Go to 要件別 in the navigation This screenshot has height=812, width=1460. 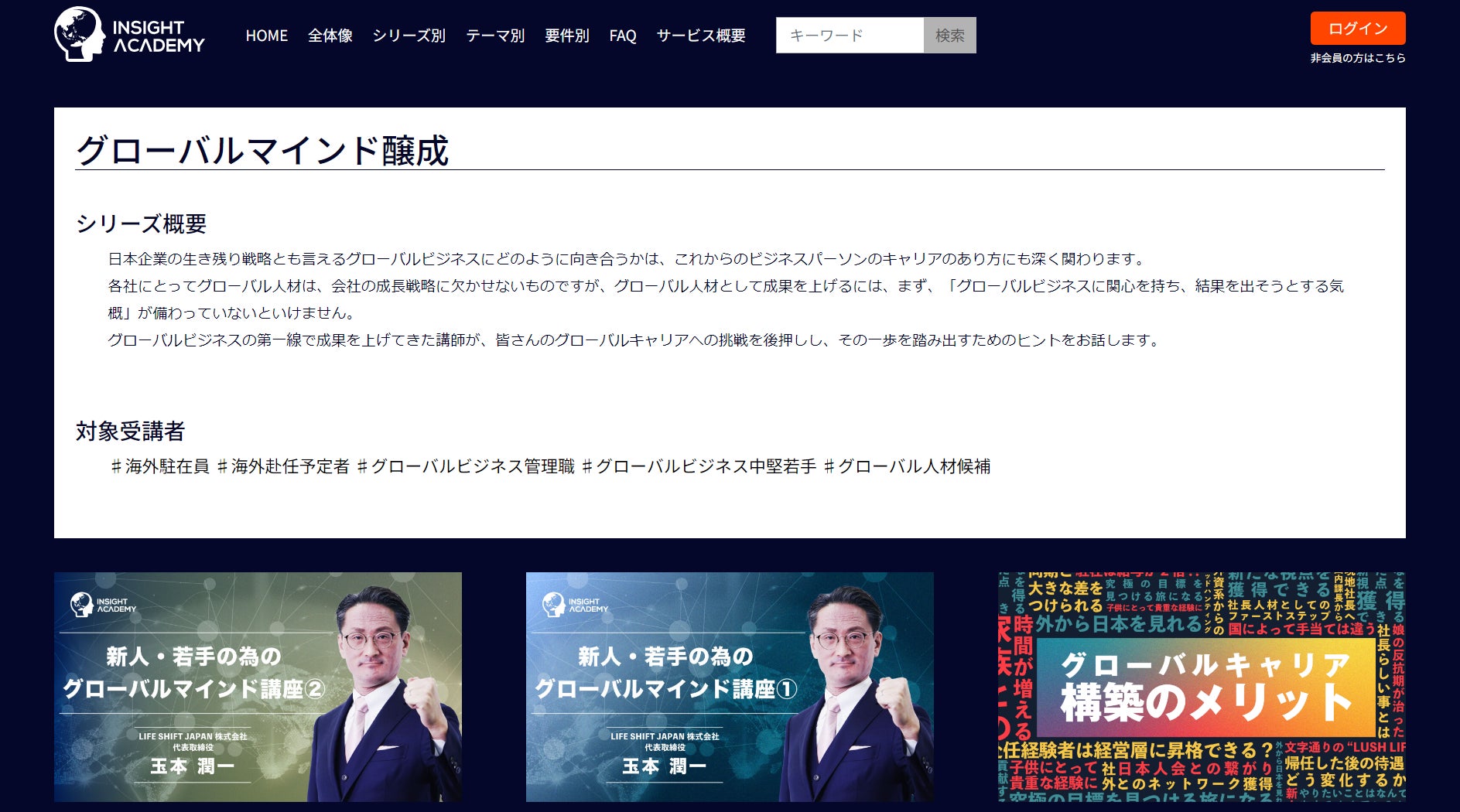tap(567, 36)
